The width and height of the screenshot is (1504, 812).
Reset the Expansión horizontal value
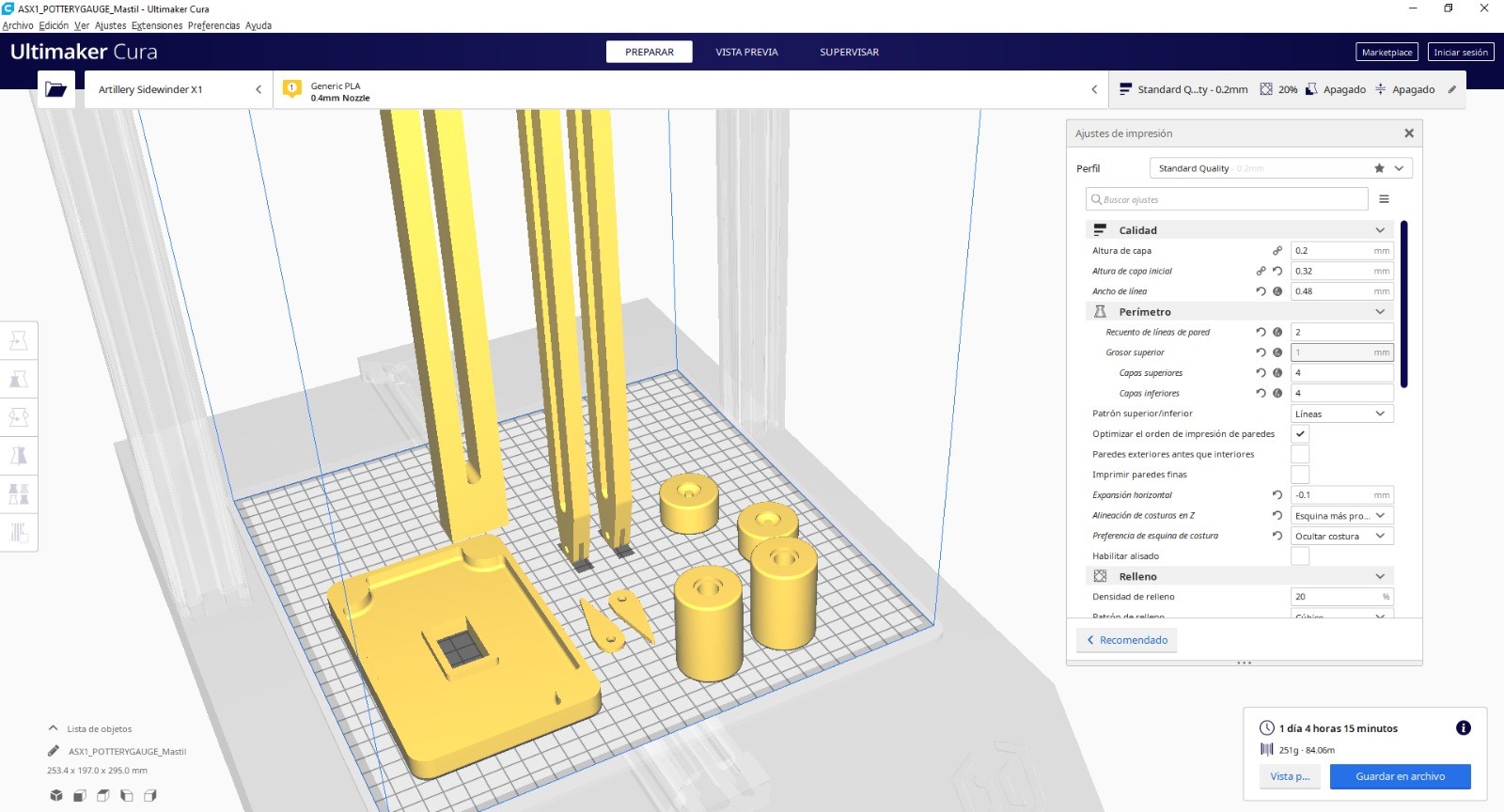pos(1277,495)
